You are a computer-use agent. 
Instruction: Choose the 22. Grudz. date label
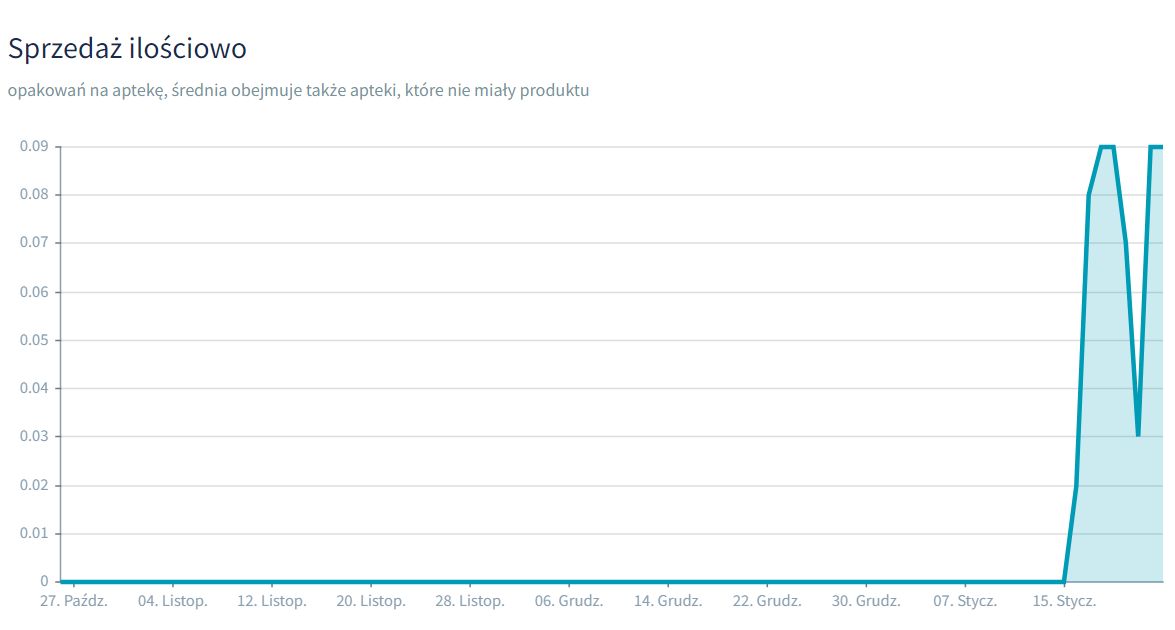pyautogui.click(x=767, y=602)
